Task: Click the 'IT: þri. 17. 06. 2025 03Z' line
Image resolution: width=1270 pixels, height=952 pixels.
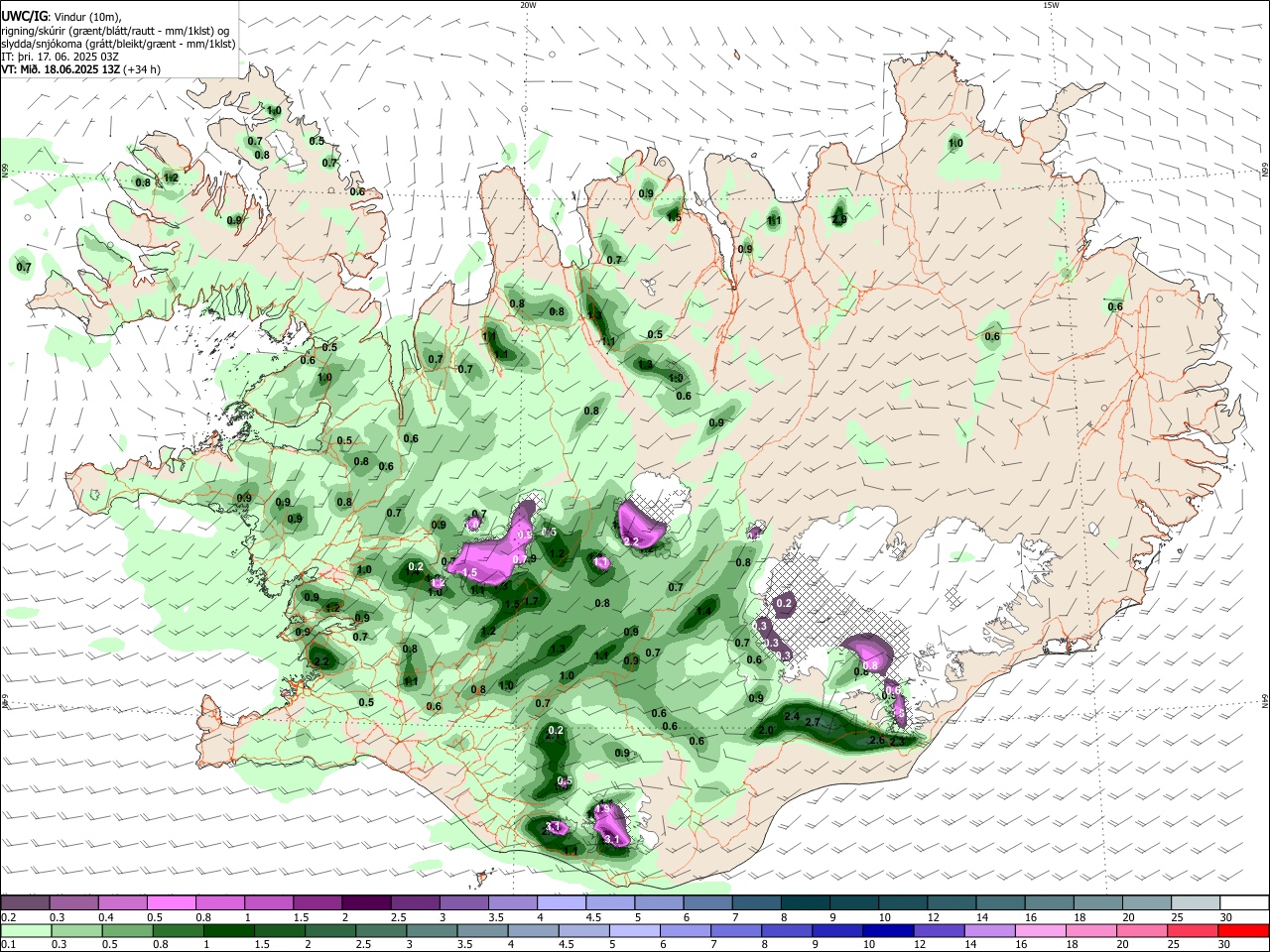Action: click(x=59, y=57)
